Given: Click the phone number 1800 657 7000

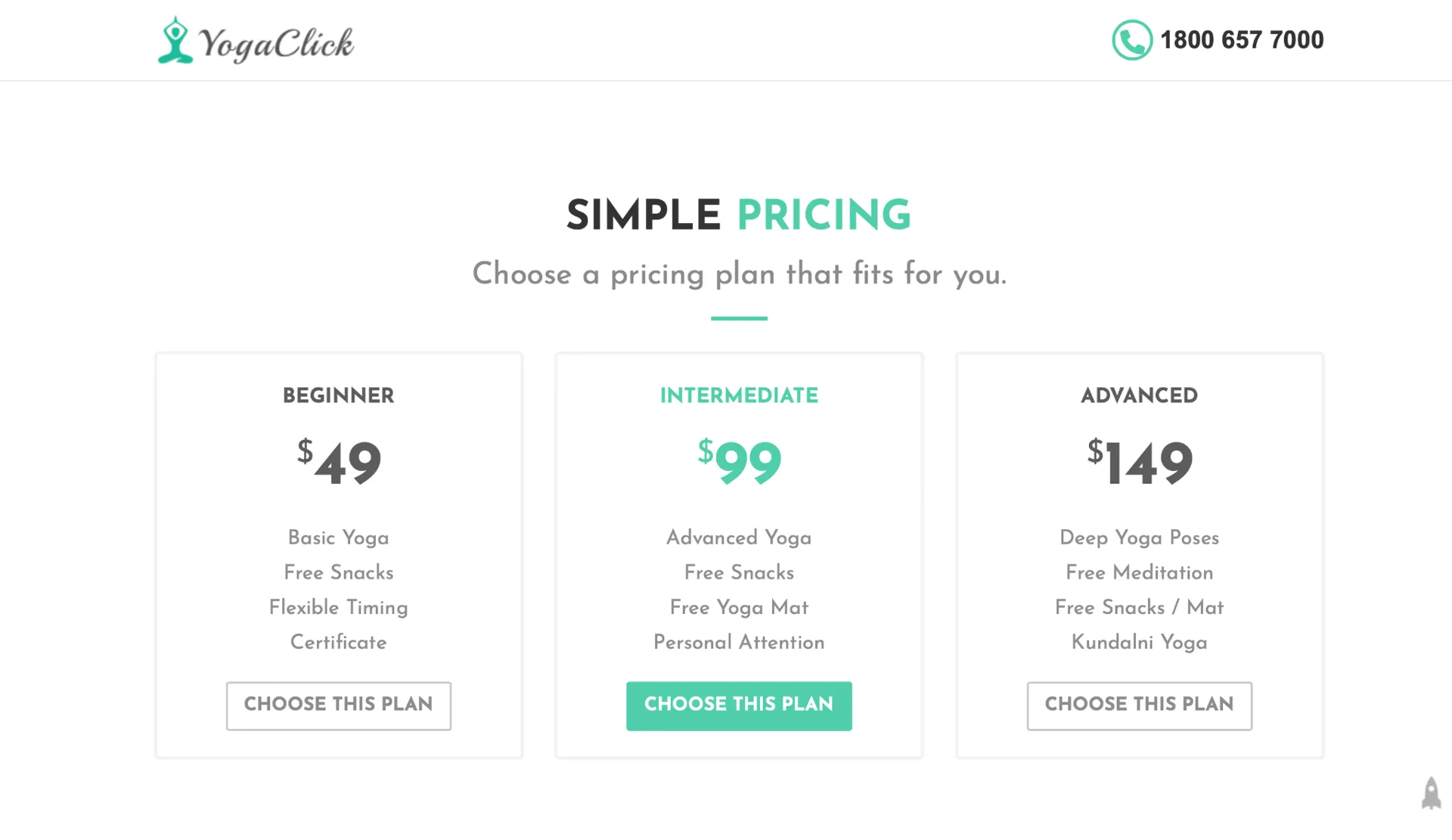Looking at the screenshot, I should (x=1242, y=40).
